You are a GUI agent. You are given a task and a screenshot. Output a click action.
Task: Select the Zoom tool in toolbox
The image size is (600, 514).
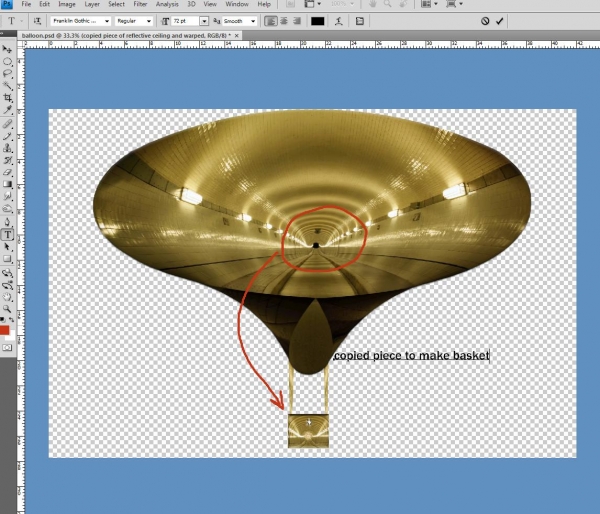(x=7, y=309)
